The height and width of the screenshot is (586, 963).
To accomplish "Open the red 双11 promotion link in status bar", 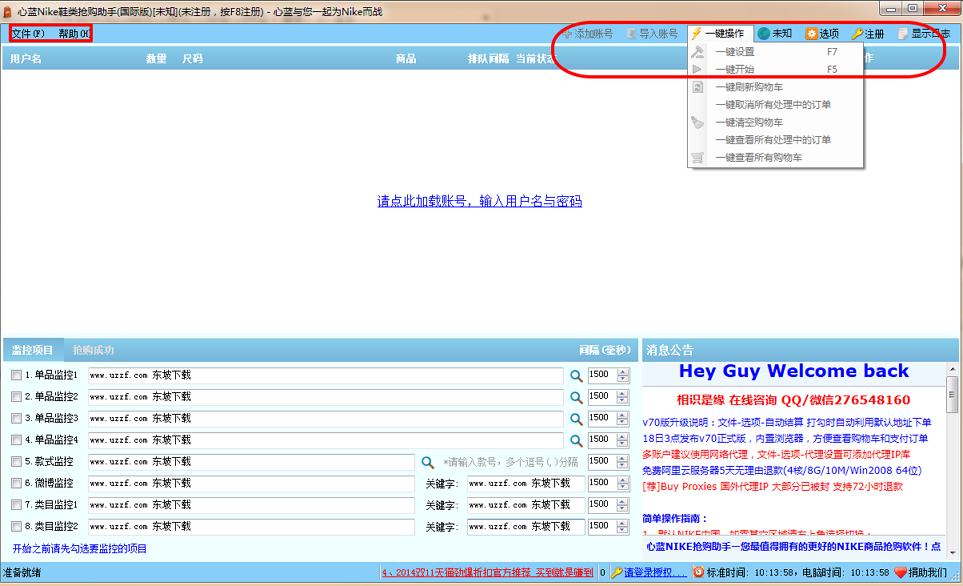I will 488,572.
